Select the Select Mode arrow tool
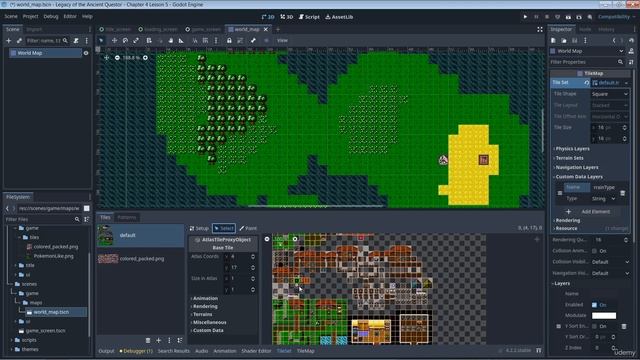 click(x=101, y=40)
